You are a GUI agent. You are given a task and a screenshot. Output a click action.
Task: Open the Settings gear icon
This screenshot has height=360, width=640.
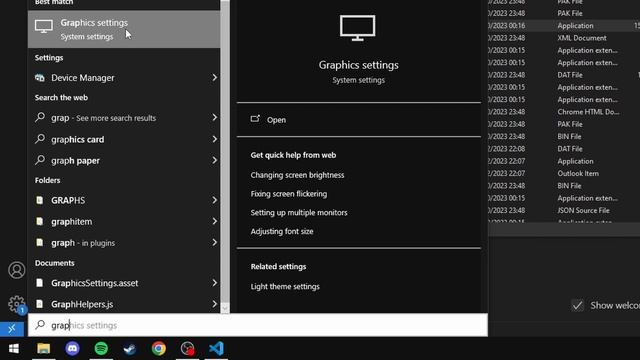click(16, 304)
